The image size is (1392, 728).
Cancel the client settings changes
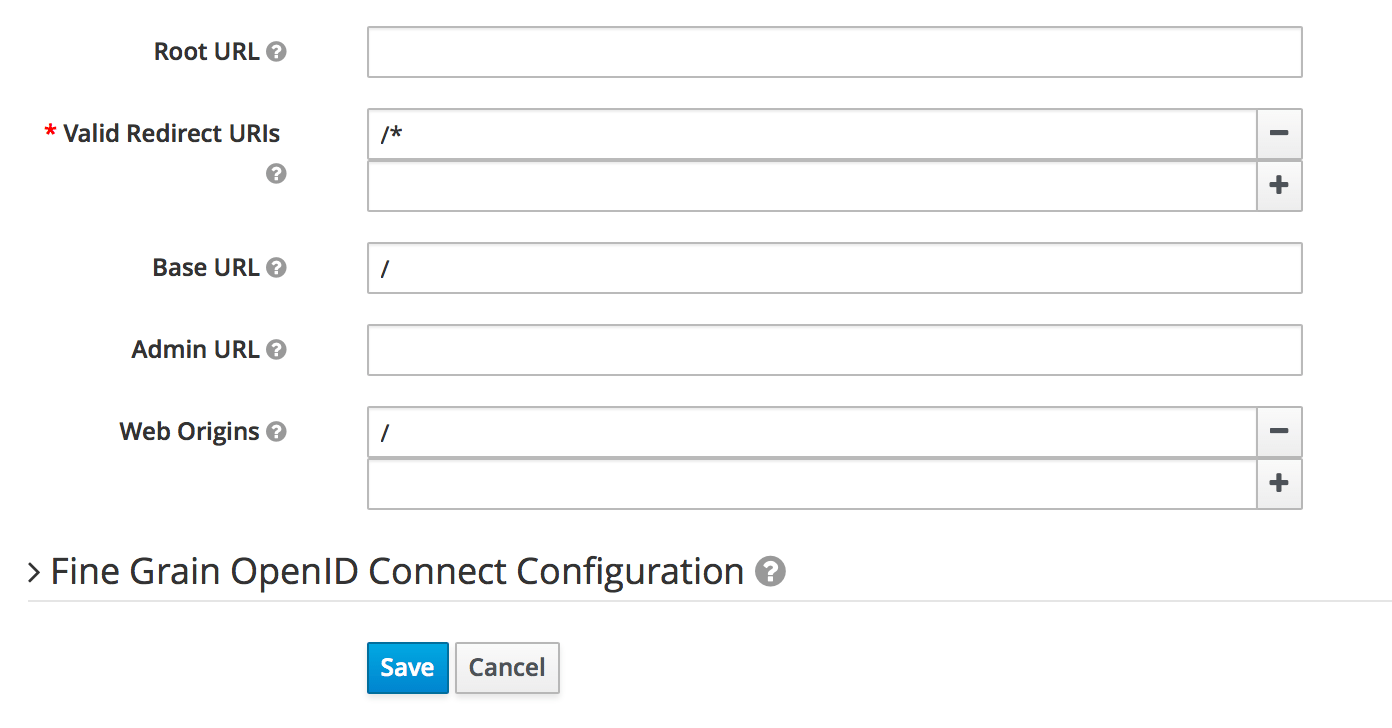pyautogui.click(x=507, y=668)
